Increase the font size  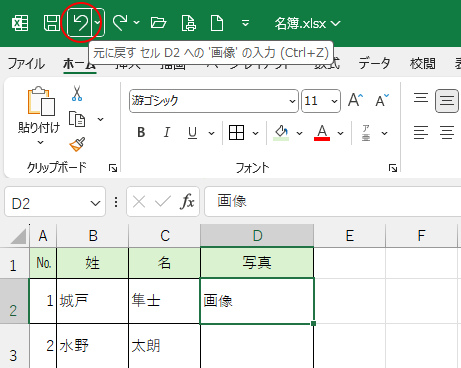point(355,100)
